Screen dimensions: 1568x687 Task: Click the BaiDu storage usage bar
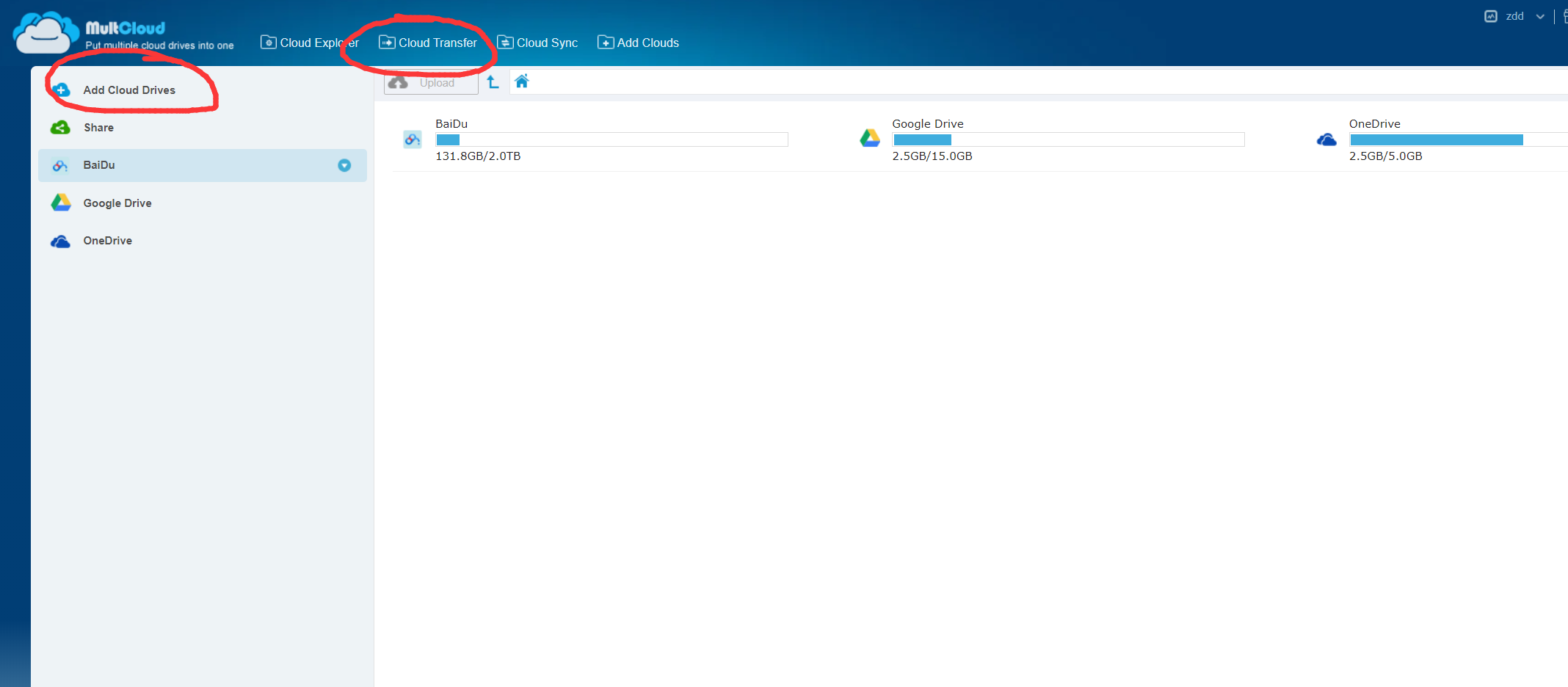tap(611, 139)
